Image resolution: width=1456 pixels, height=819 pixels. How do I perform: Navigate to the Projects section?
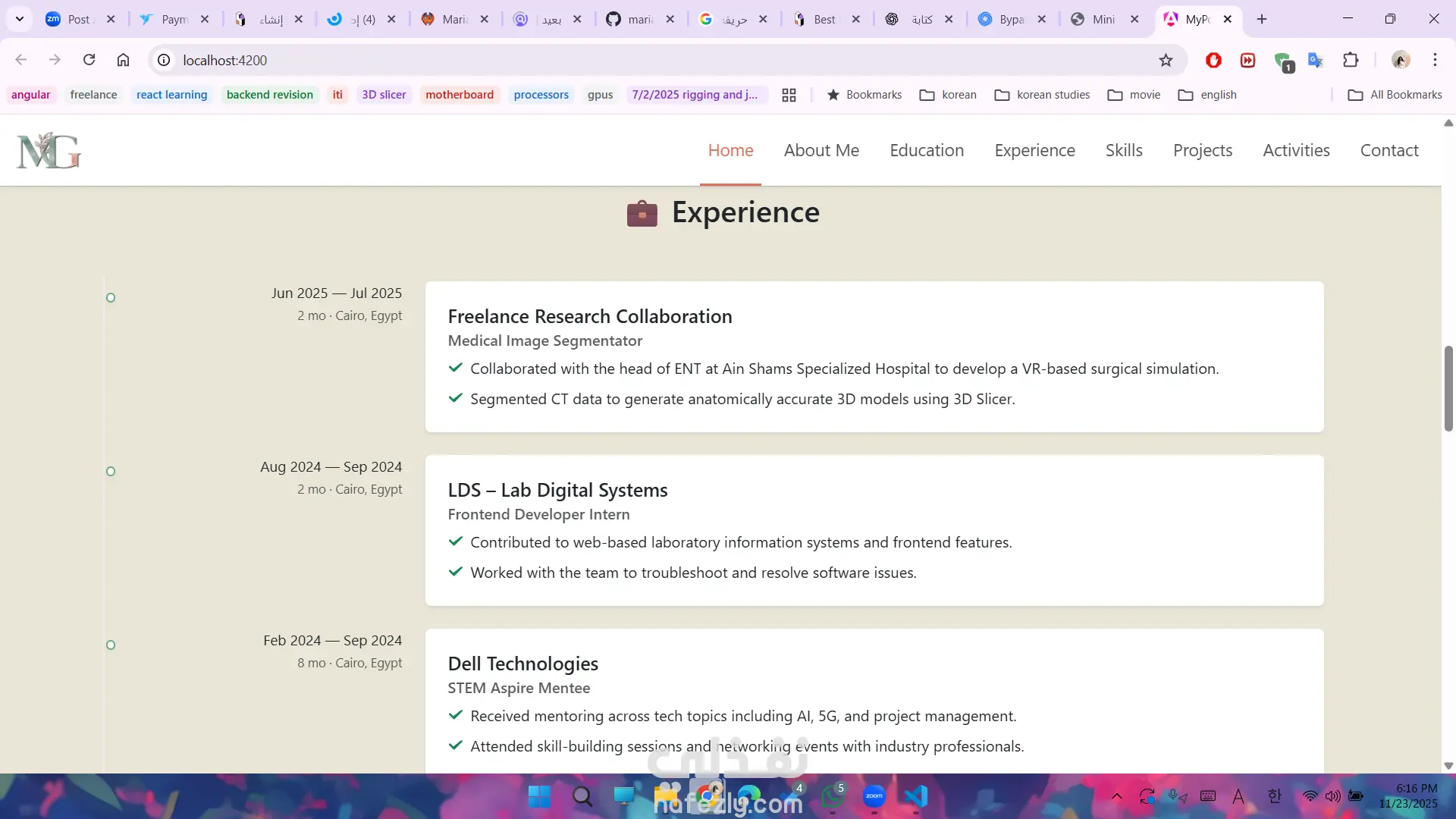(1202, 150)
